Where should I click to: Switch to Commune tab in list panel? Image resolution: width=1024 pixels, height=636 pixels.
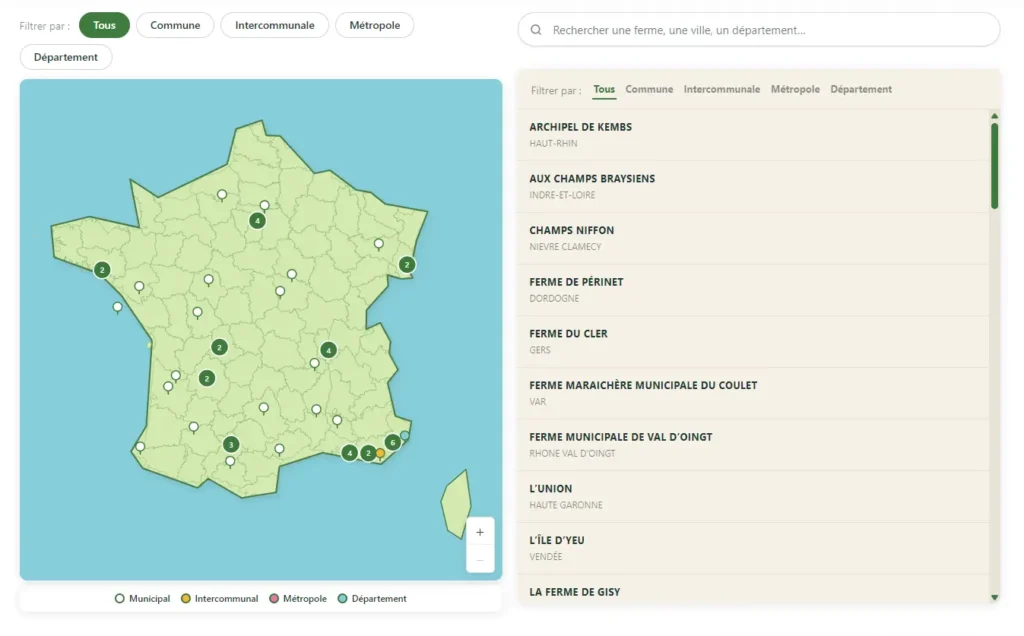(649, 89)
